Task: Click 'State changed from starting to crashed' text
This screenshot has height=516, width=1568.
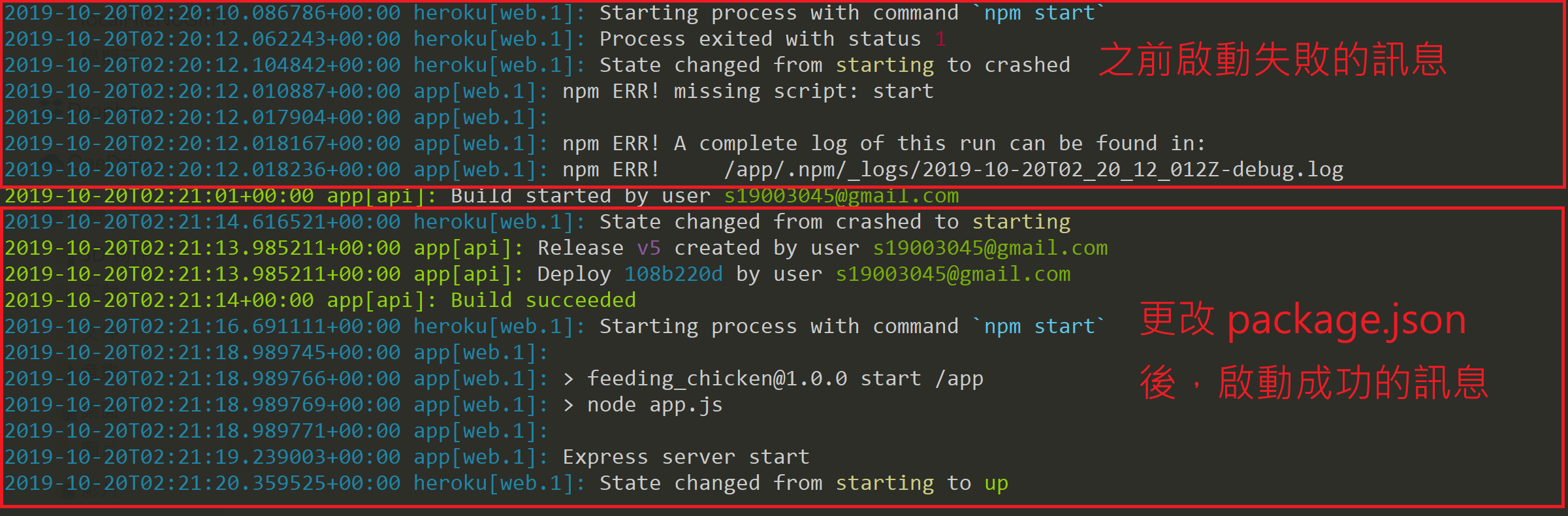Action: pos(835,65)
